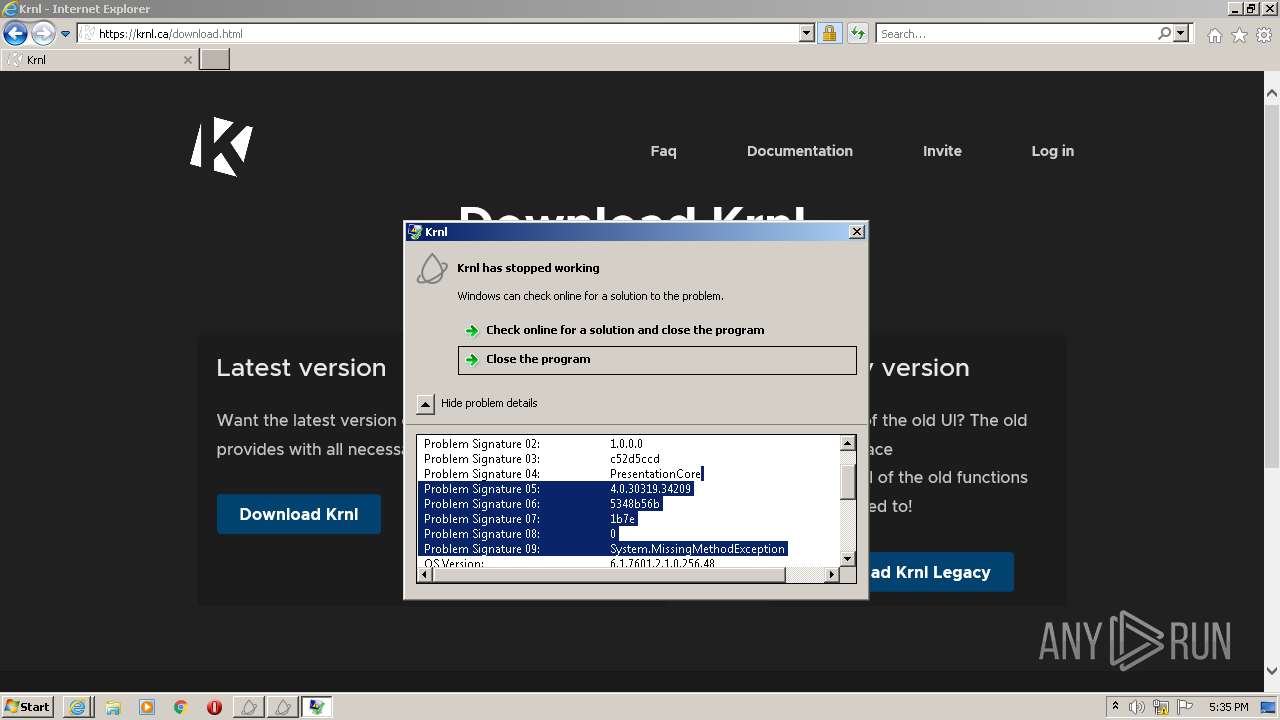
Task: Click the 4.0.30319.34209 version value
Action: [650, 489]
